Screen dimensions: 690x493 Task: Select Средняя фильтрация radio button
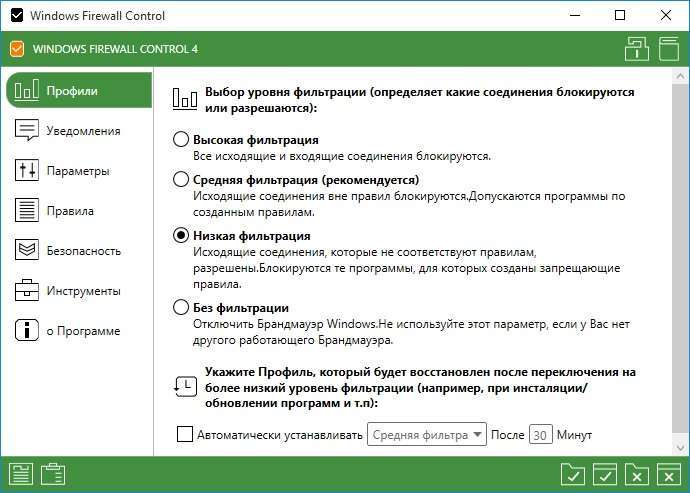(x=181, y=180)
